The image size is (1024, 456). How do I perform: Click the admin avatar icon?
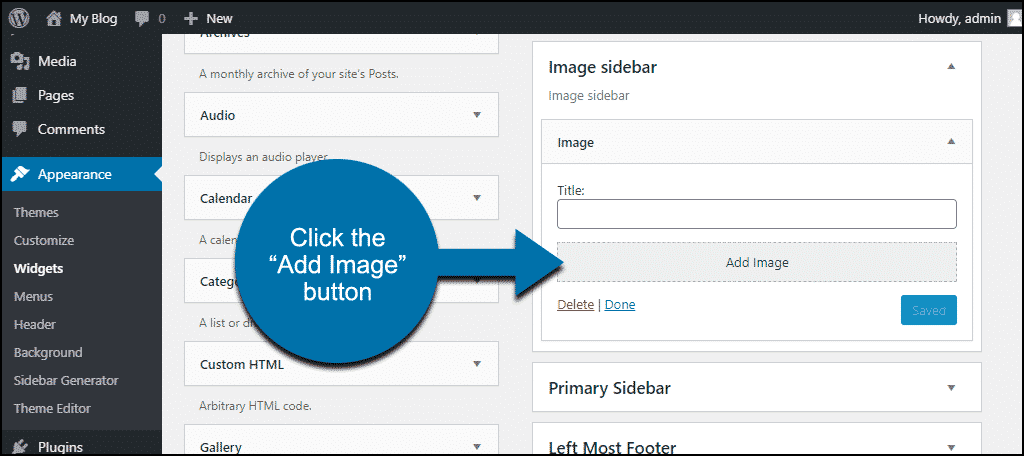click(x=1014, y=18)
